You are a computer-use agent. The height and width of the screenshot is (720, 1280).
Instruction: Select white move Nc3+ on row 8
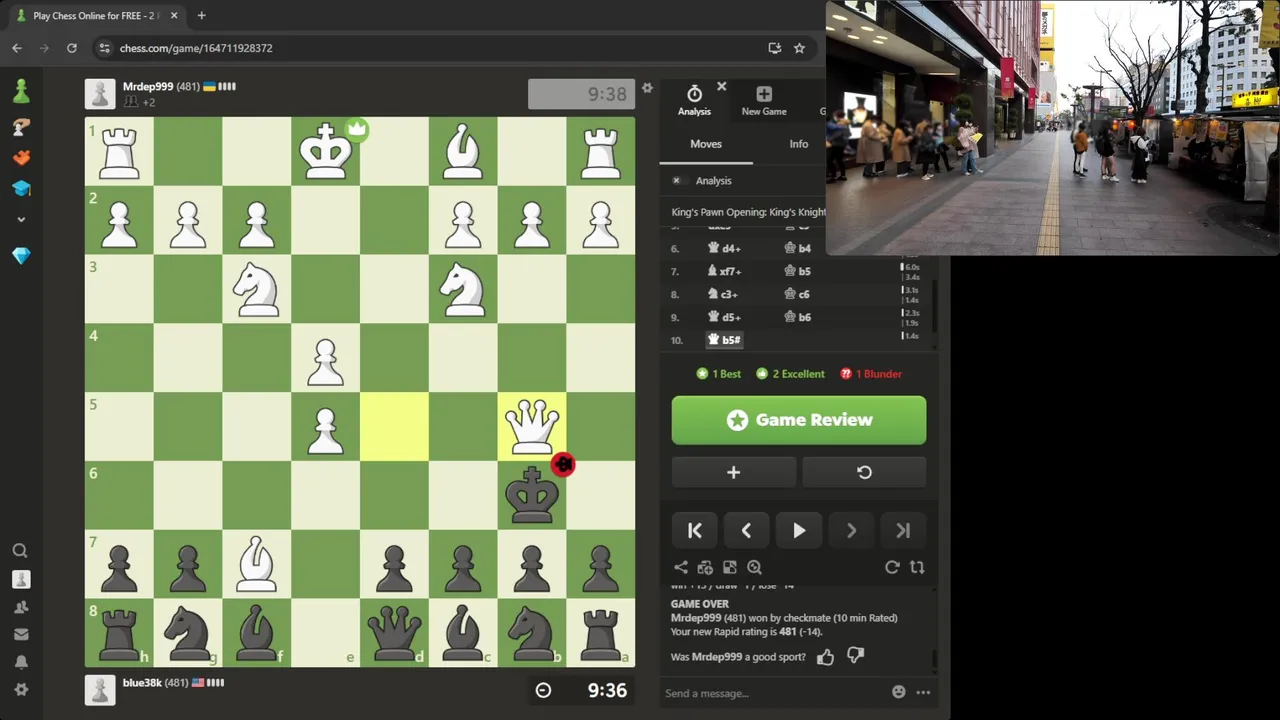[724, 294]
